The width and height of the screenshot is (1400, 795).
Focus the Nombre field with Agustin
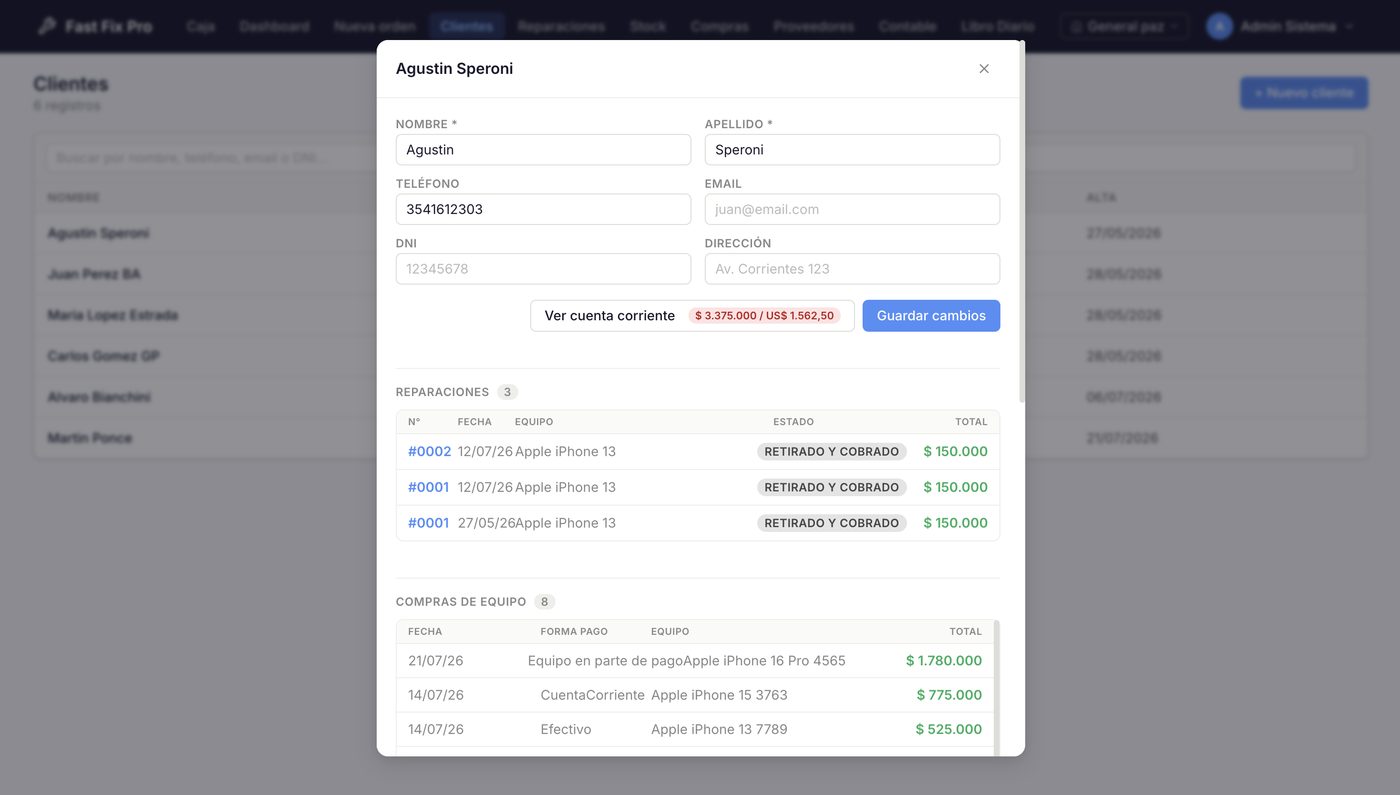pos(543,150)
